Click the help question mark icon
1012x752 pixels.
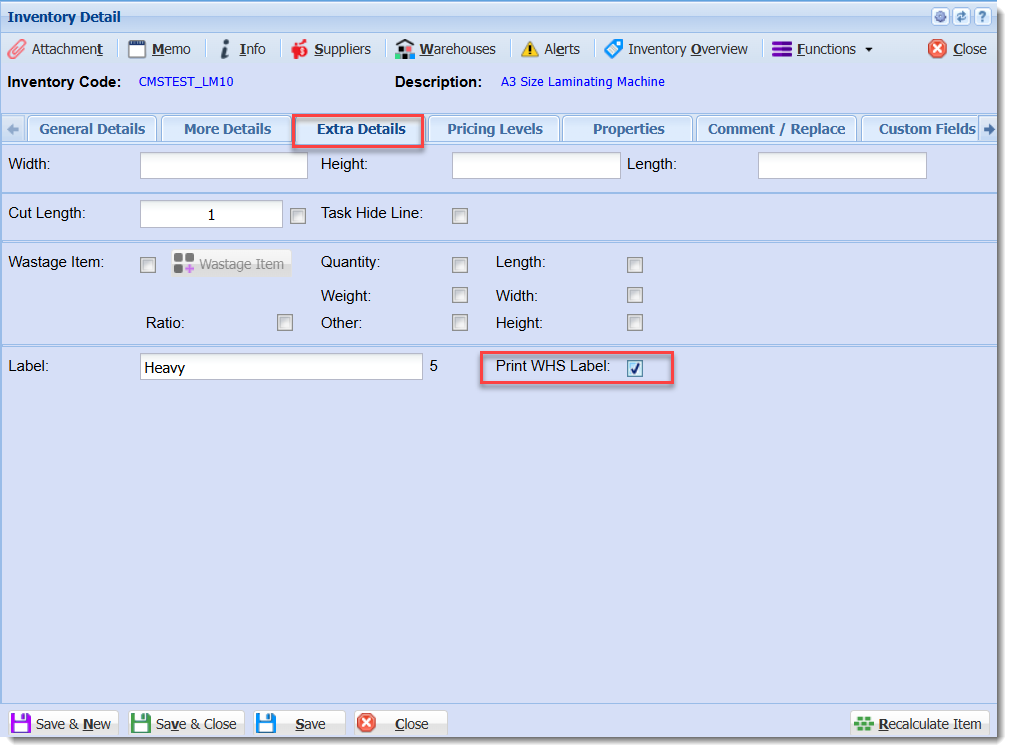(982, 17)
